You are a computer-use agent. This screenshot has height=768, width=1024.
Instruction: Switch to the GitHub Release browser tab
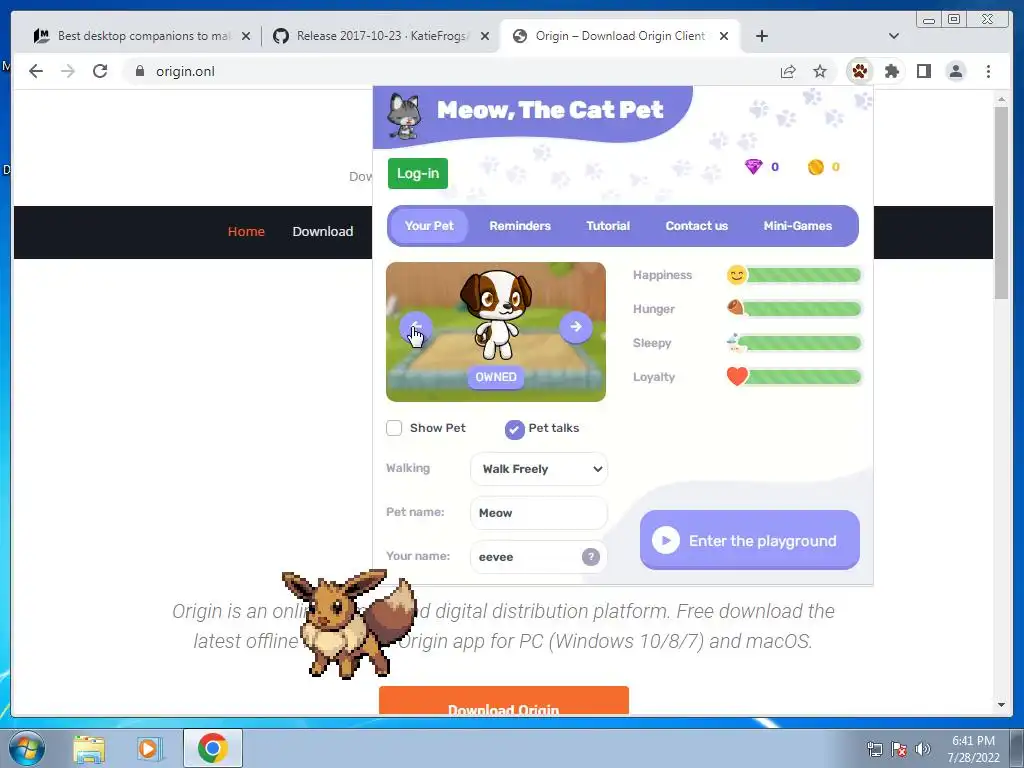coord(381,36)
